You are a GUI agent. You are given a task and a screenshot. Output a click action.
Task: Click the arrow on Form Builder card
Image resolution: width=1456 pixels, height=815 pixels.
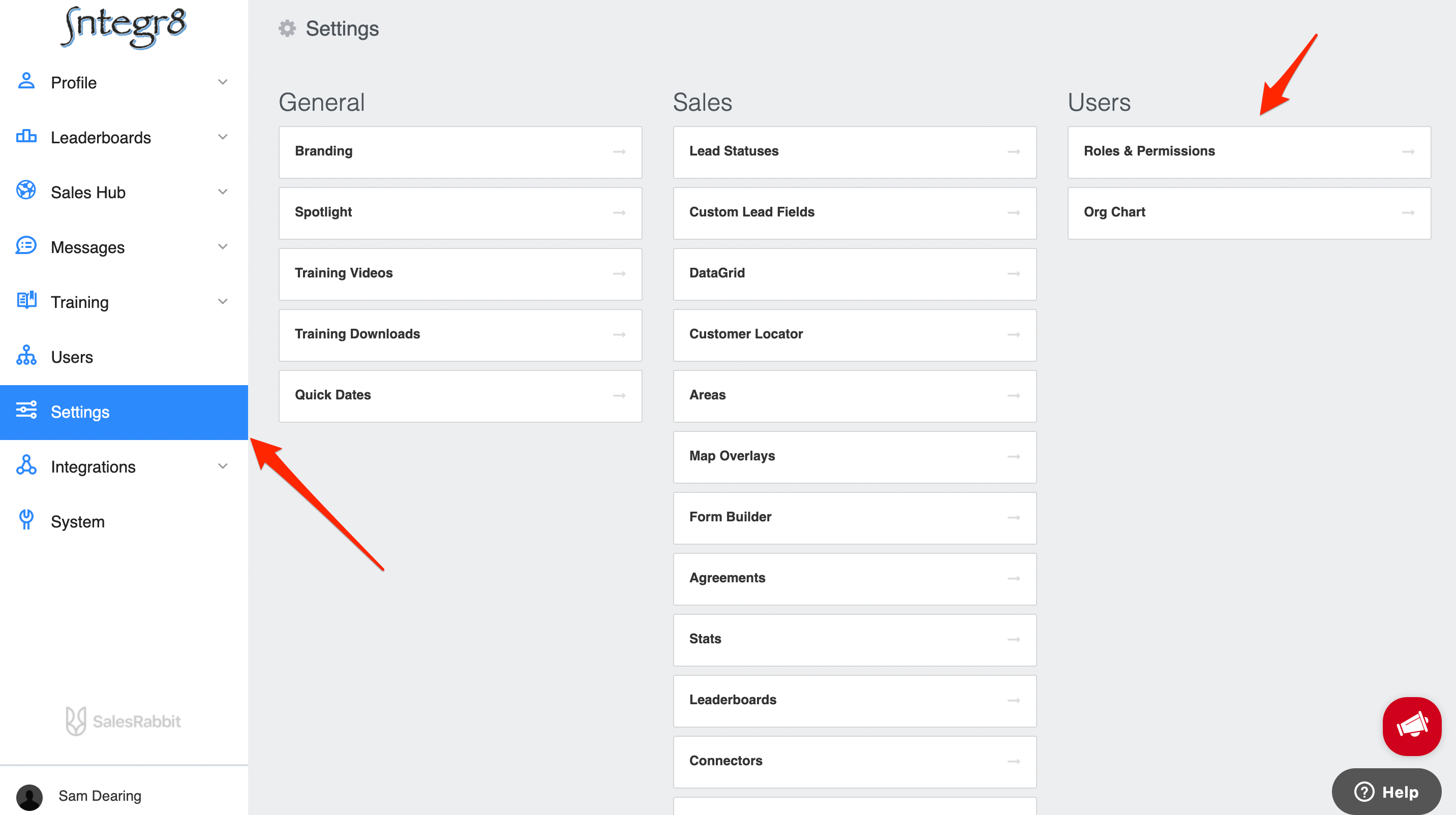(x=1013, y=518)
